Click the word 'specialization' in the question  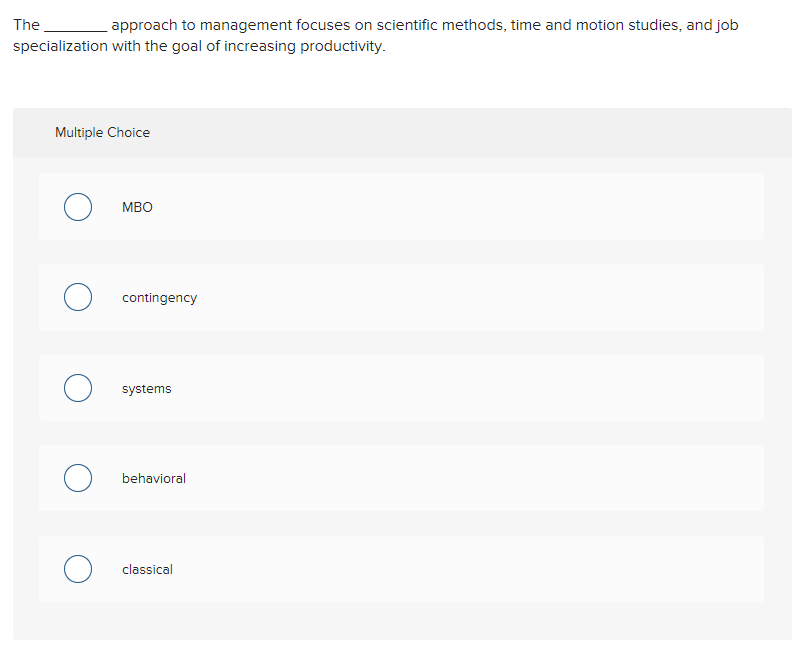[60, 46]
